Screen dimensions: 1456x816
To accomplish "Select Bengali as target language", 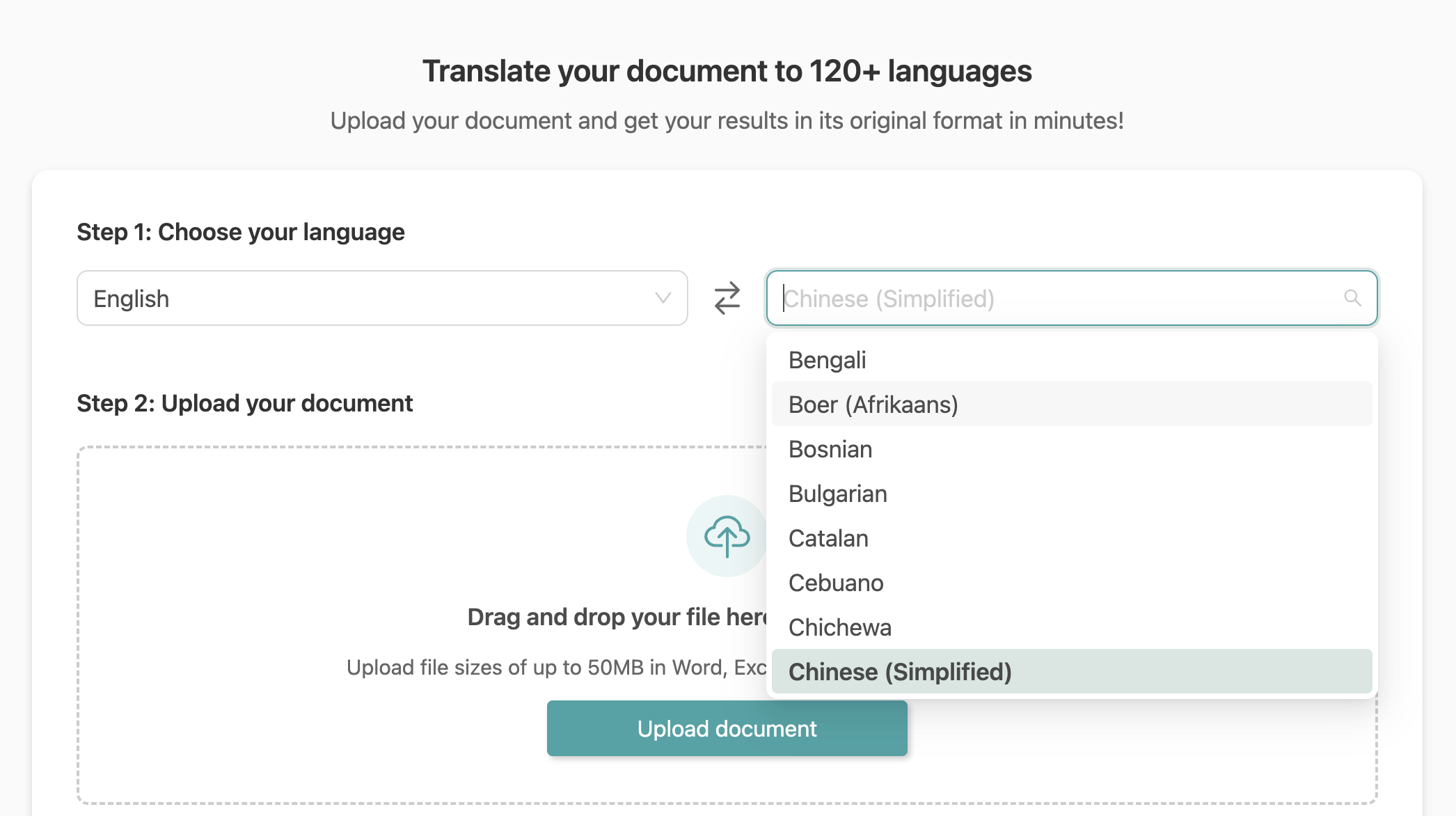I will pyautogui.click(x=827, y=359).
